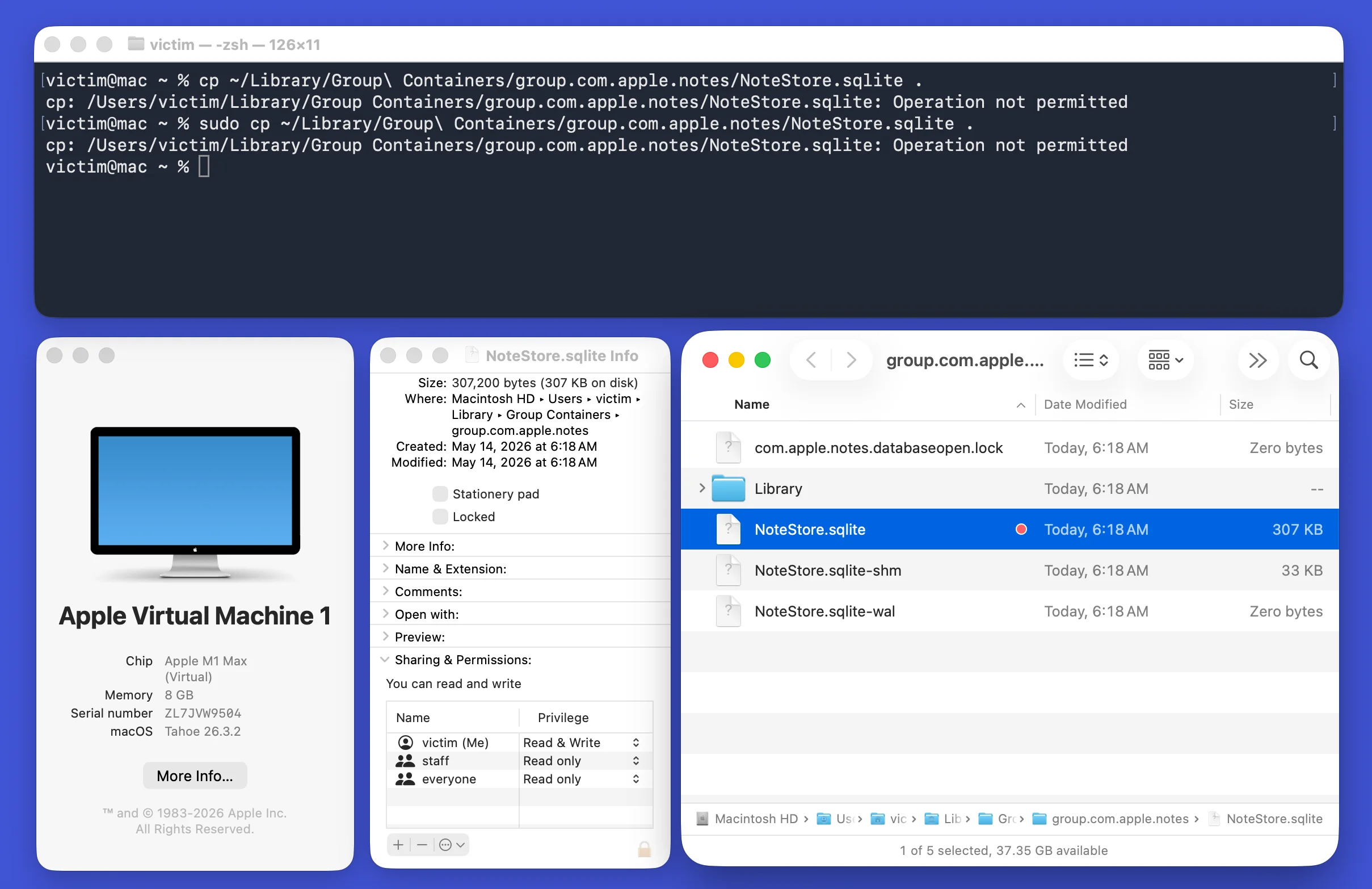Change staff privilege stepper
The image size is (1372, 889).
tap(636, 760)
